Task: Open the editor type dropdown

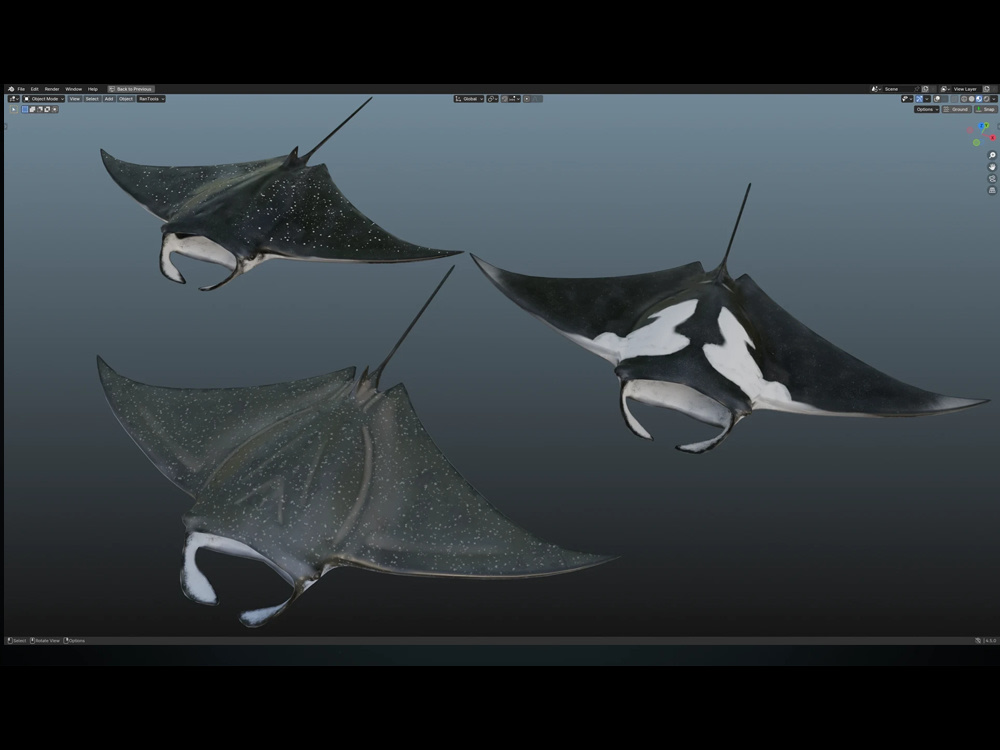Action: click(x=13, y=99)
